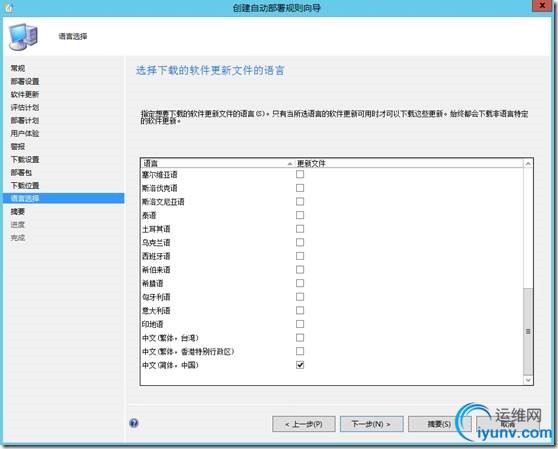Viewport: 558px width, 449px height.
Task: Cancel the wizard with 取消 button
Action: coord(508,424)
